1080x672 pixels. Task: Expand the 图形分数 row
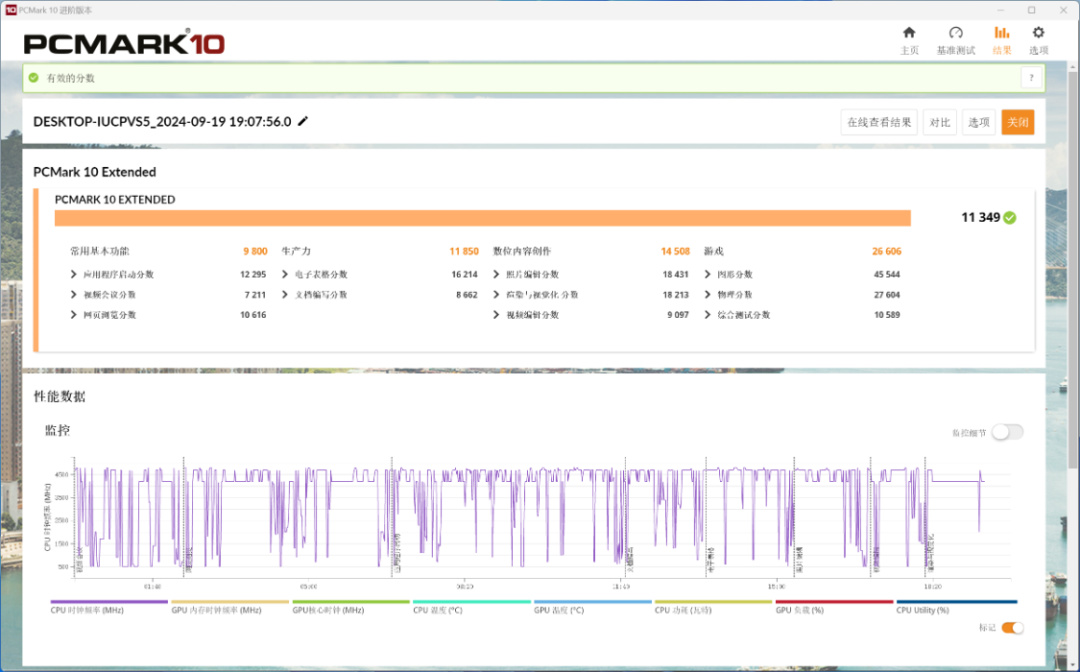coord(707,274)
